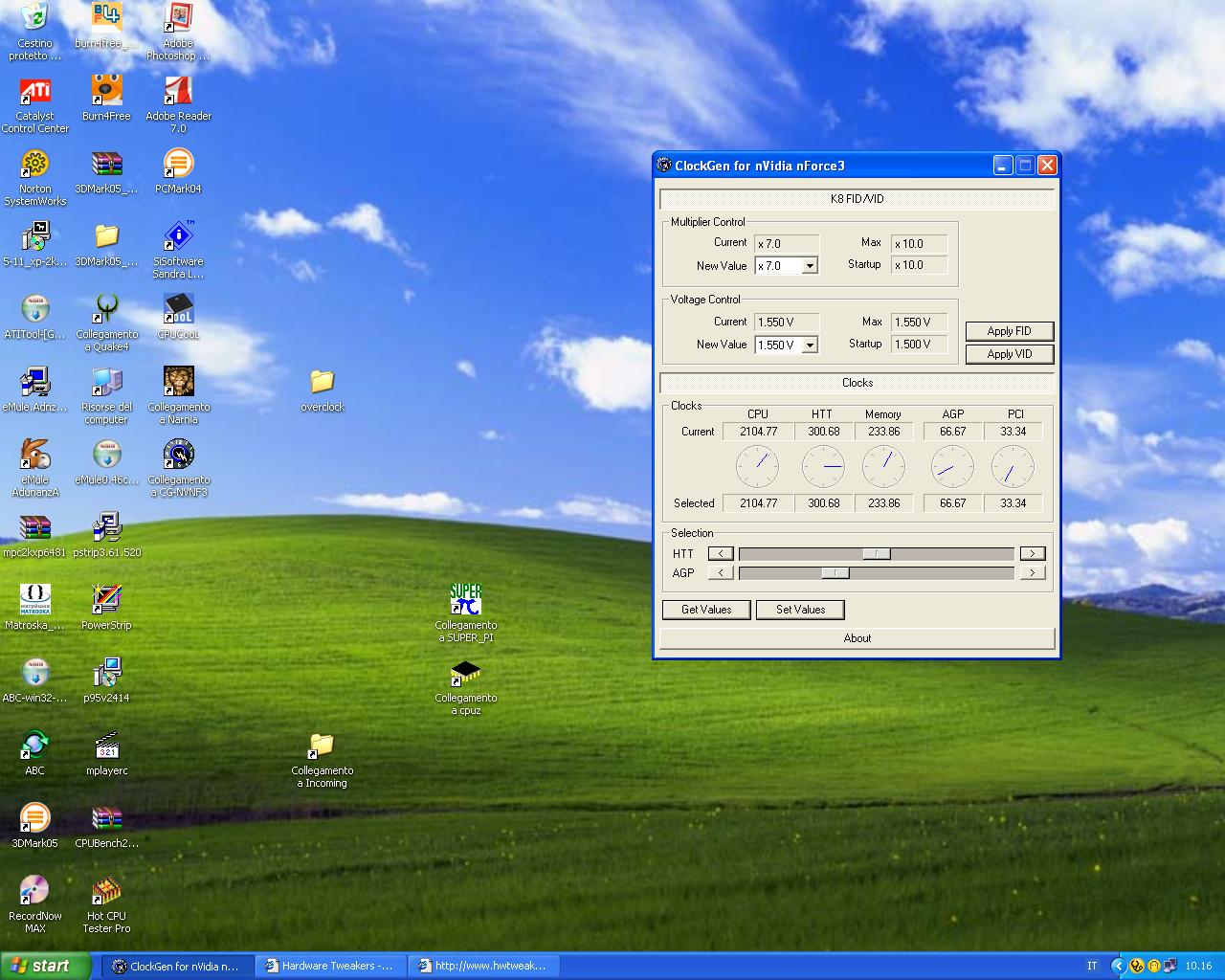Screen dimensions: 1225x980
Task: Open the Windows start menu
Action: (x=46, y=966)
